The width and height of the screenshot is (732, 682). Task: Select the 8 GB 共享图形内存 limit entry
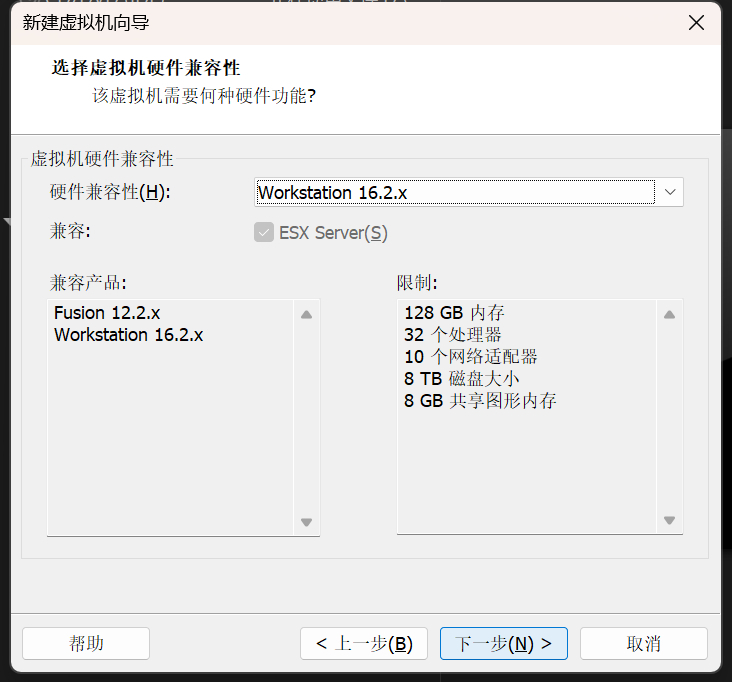[x=480, y=401]
